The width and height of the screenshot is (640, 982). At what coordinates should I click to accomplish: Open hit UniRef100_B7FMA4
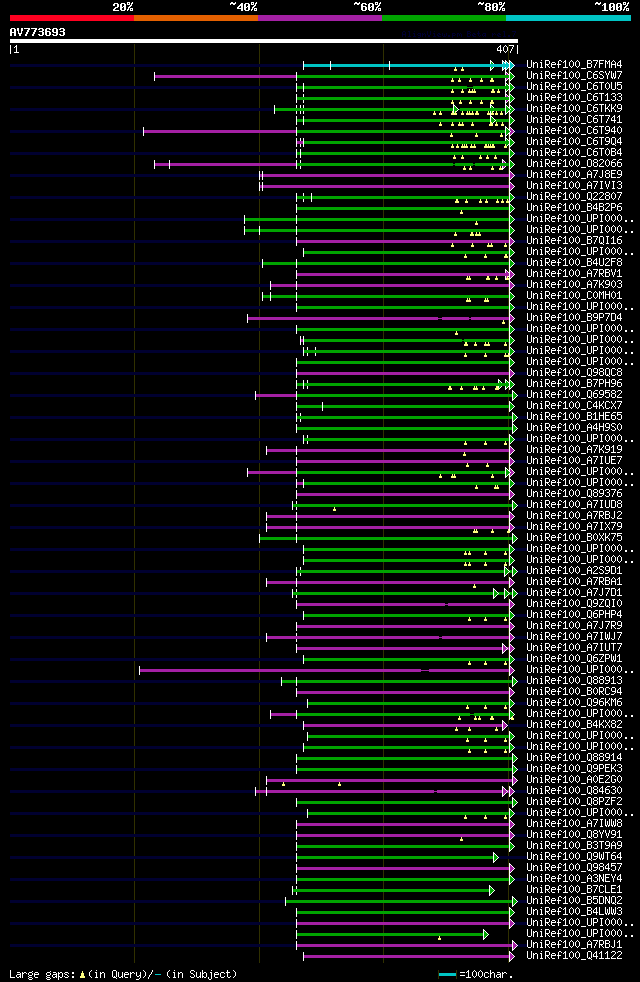coord(574,65)
